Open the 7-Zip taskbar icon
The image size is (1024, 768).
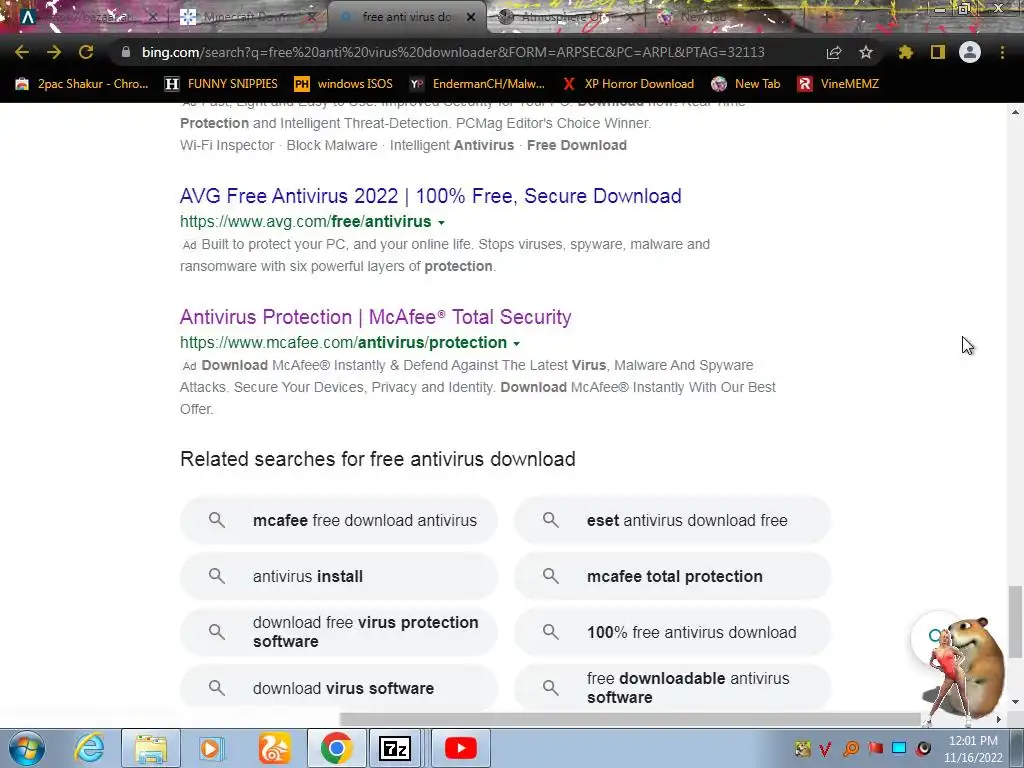[395, 748]
